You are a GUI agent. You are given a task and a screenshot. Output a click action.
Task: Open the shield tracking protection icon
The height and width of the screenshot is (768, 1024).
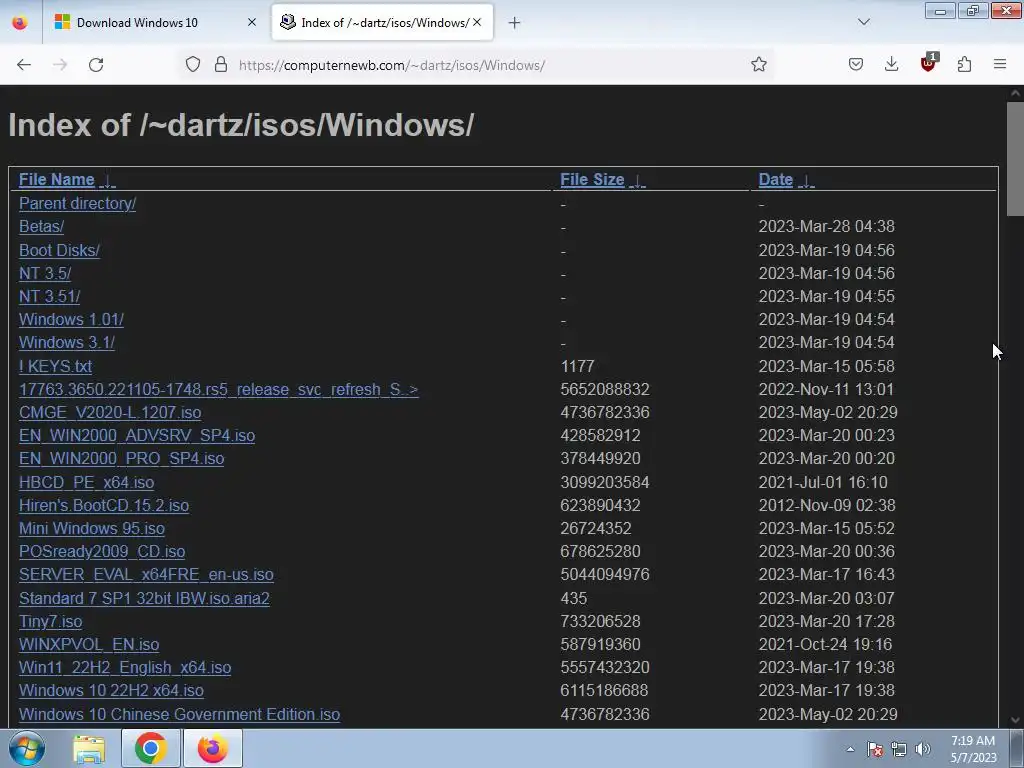[x=193, y=64]
